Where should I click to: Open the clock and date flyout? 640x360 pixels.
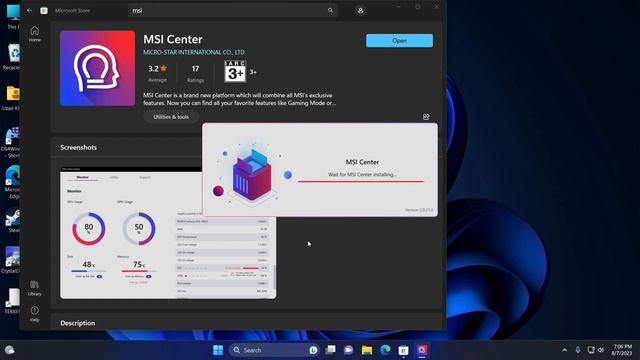(622, 350)
